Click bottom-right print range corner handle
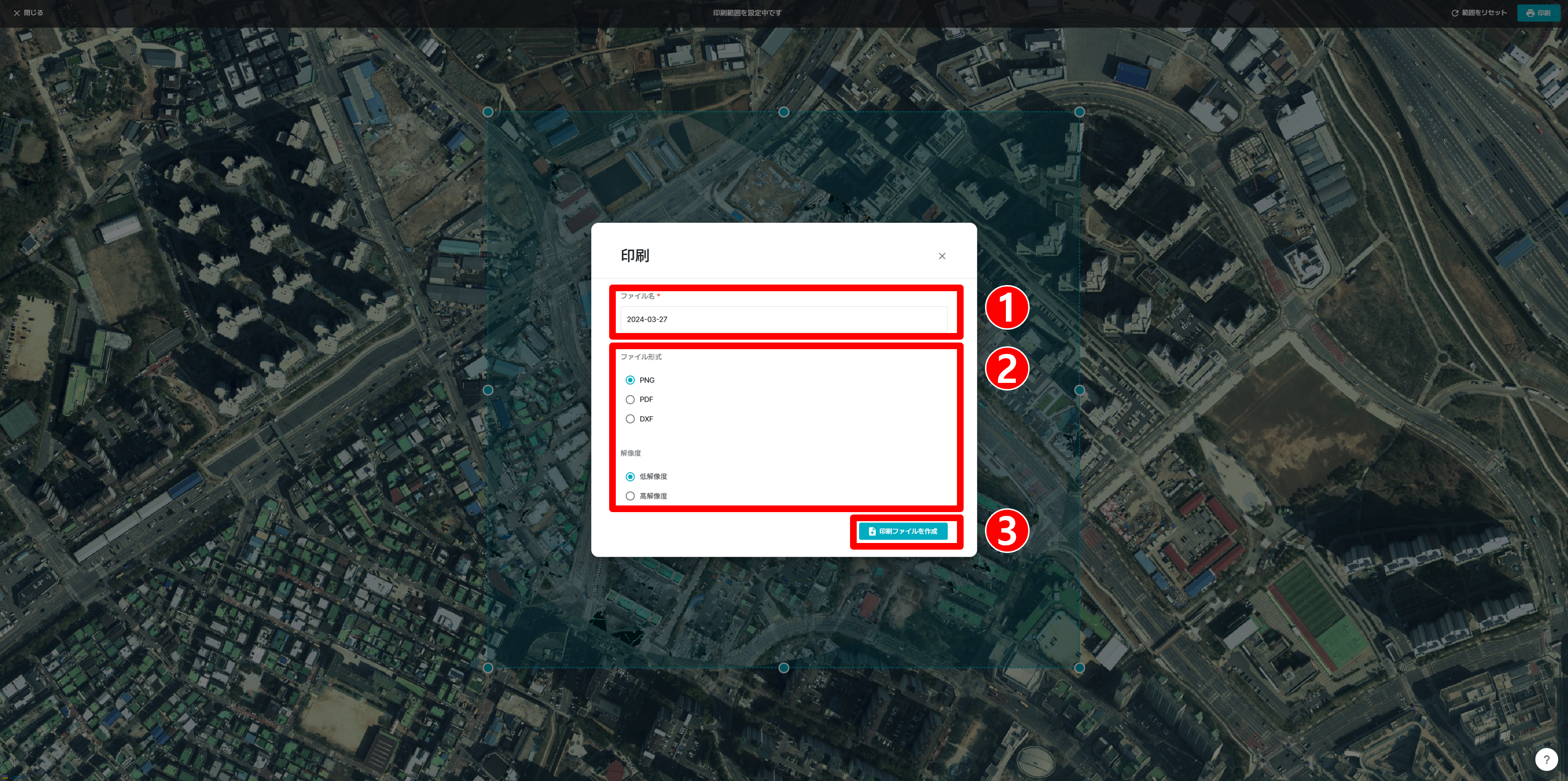Screen dimensions: 1568x781 (x=1079, y=668)
